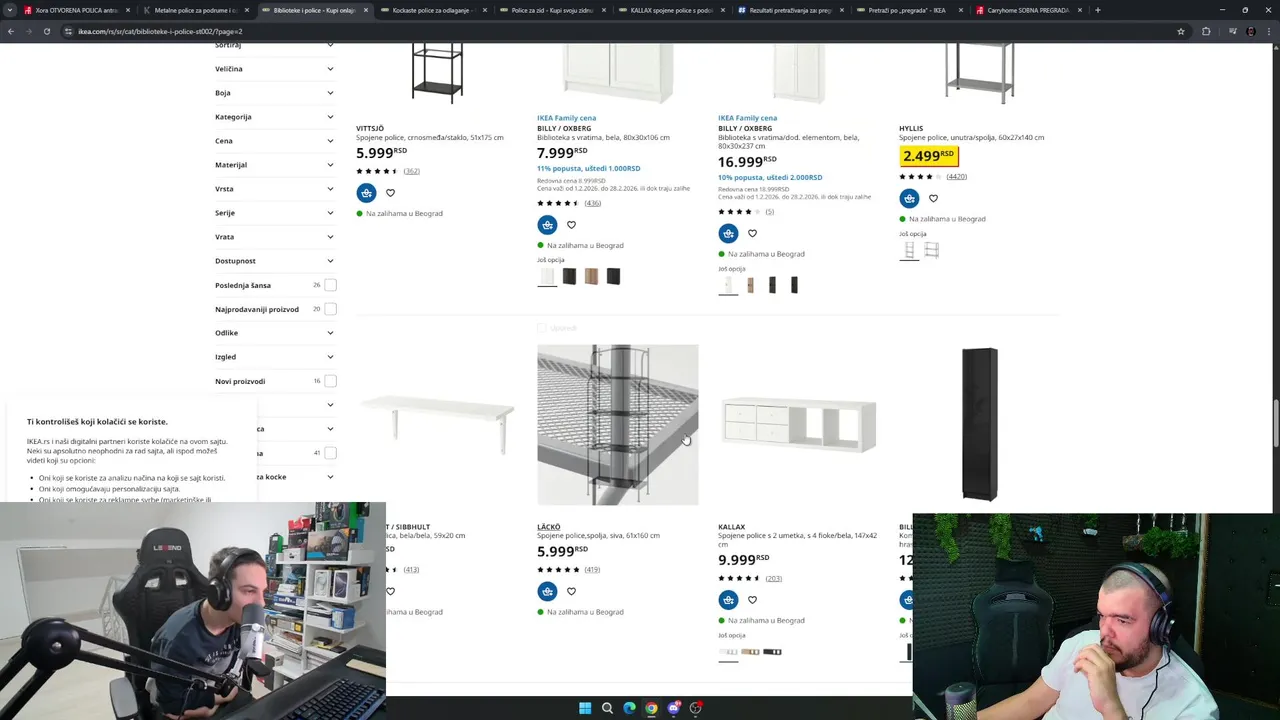Add KALLAX shelving unit to cart

point(728,600)
